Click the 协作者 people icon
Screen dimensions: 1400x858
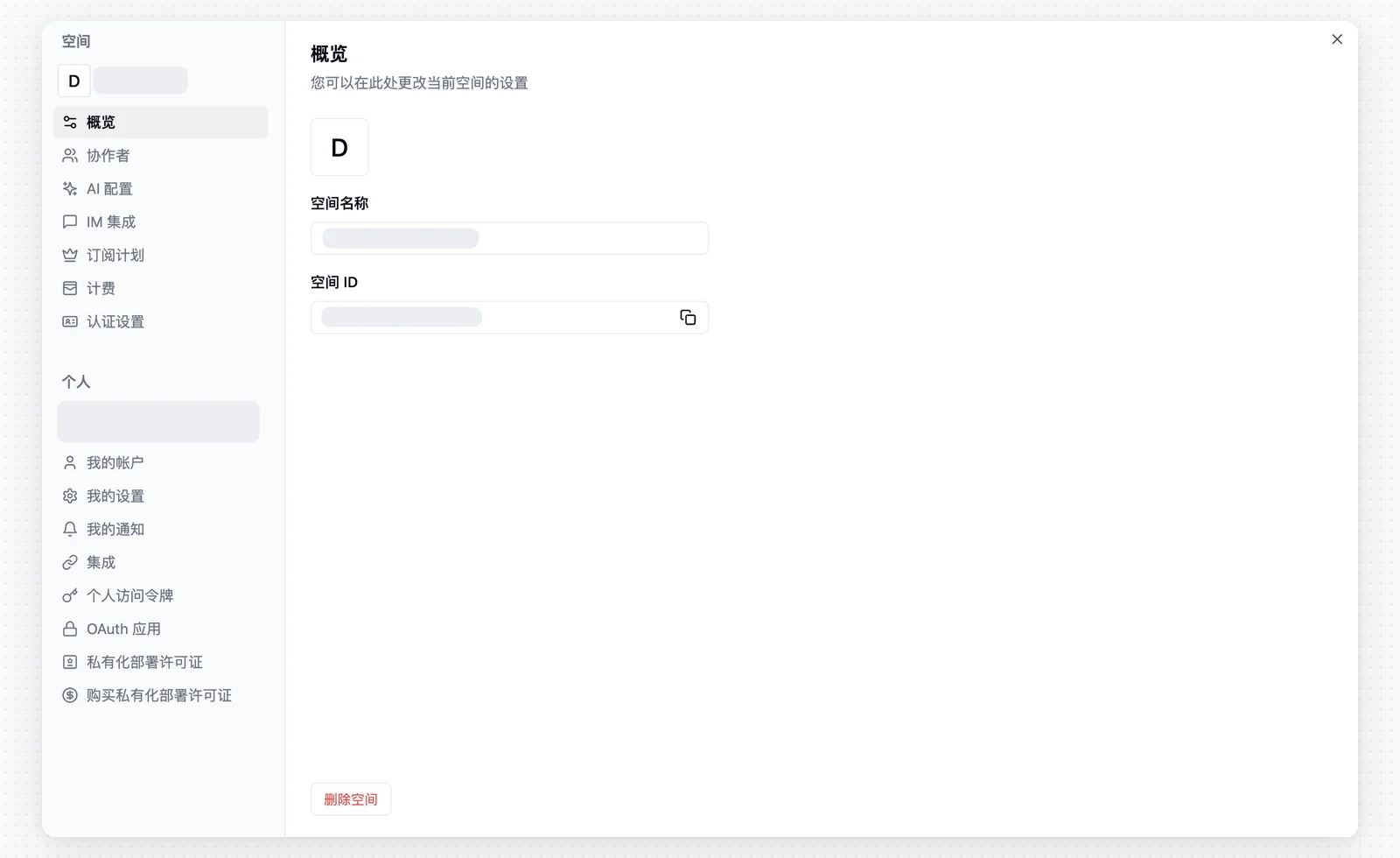(70, 156)
